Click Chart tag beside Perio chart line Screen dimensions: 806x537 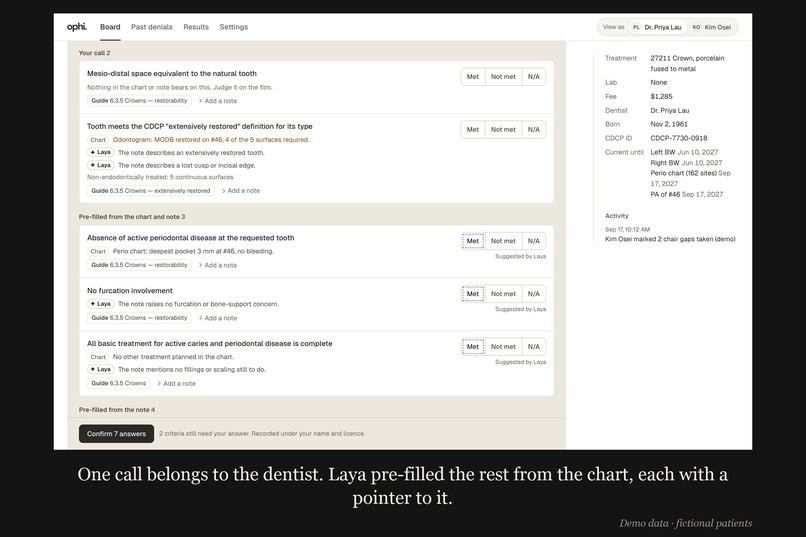coord(98,251)
